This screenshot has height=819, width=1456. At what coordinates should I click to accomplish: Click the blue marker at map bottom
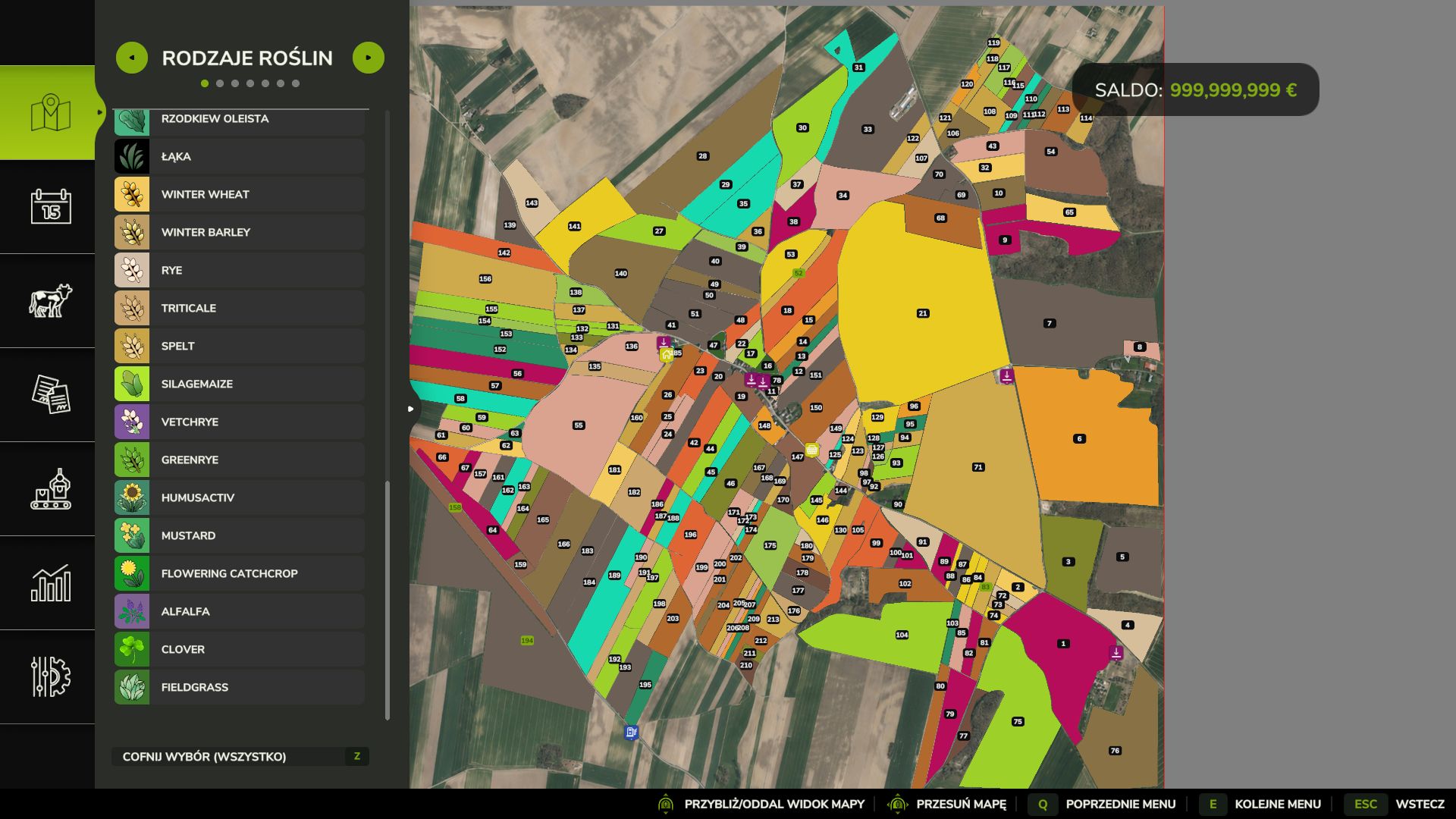click(631, 732)
